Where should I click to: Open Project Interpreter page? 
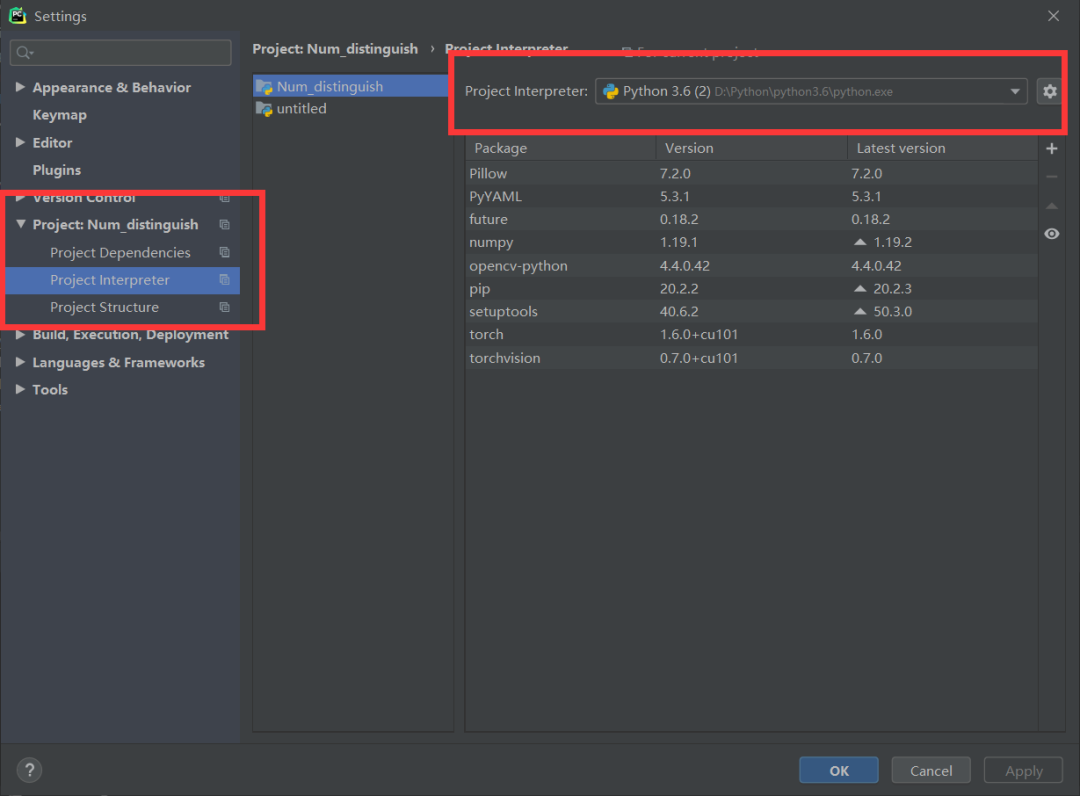110,280
